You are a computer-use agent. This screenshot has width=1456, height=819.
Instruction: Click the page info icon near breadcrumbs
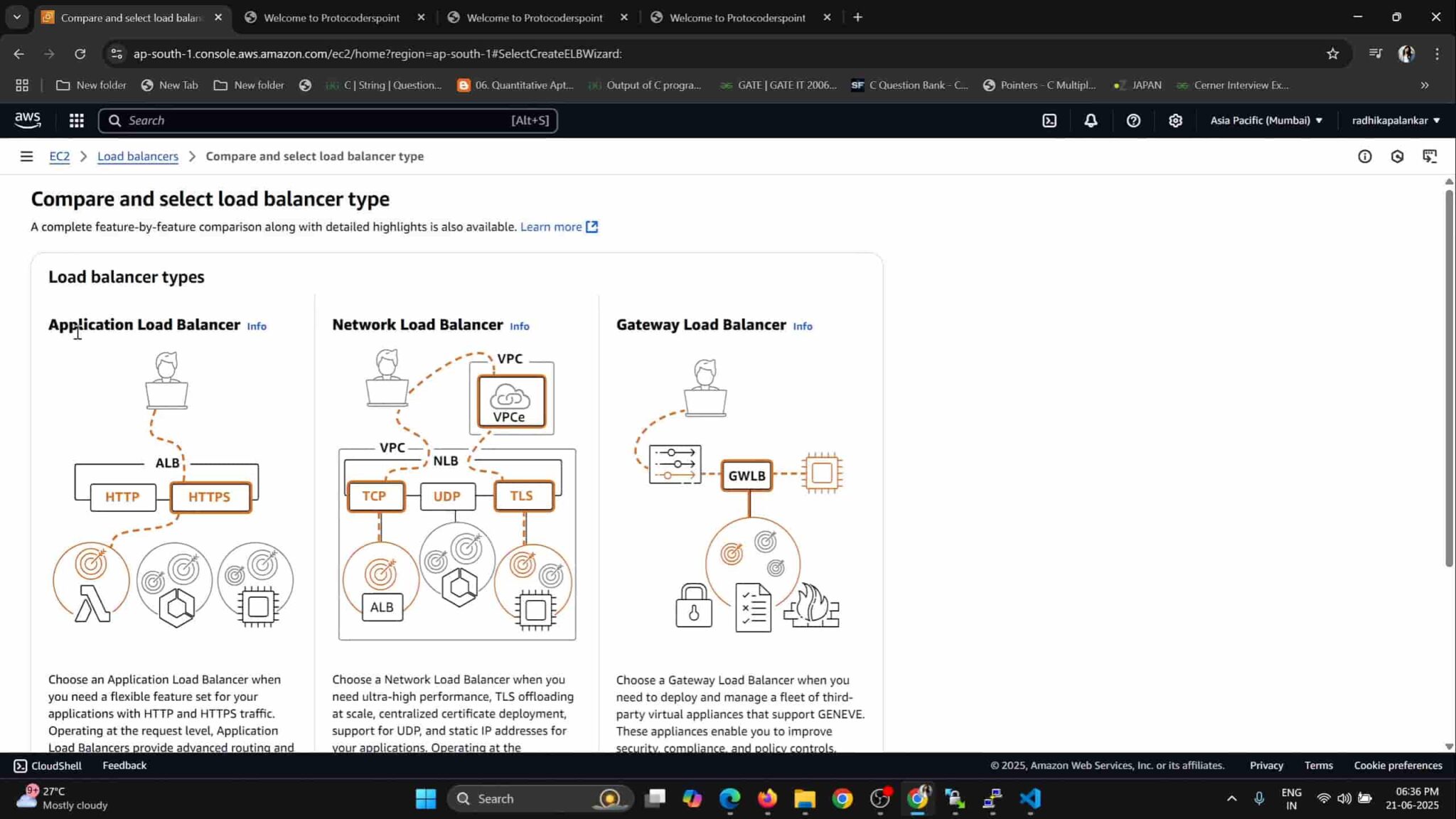point(1365,156)
